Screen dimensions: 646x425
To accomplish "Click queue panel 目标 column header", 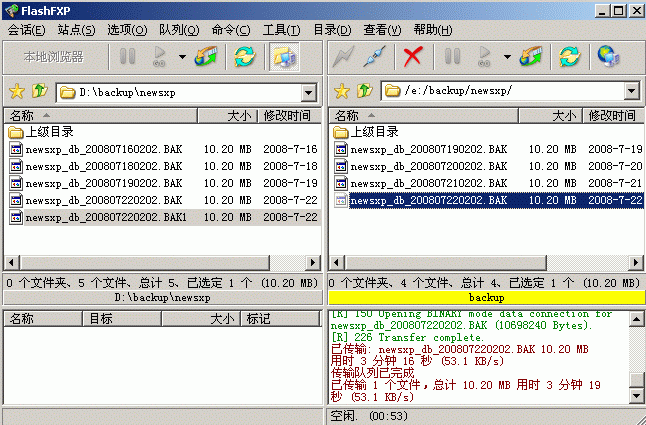I will [x=122, y=319].
